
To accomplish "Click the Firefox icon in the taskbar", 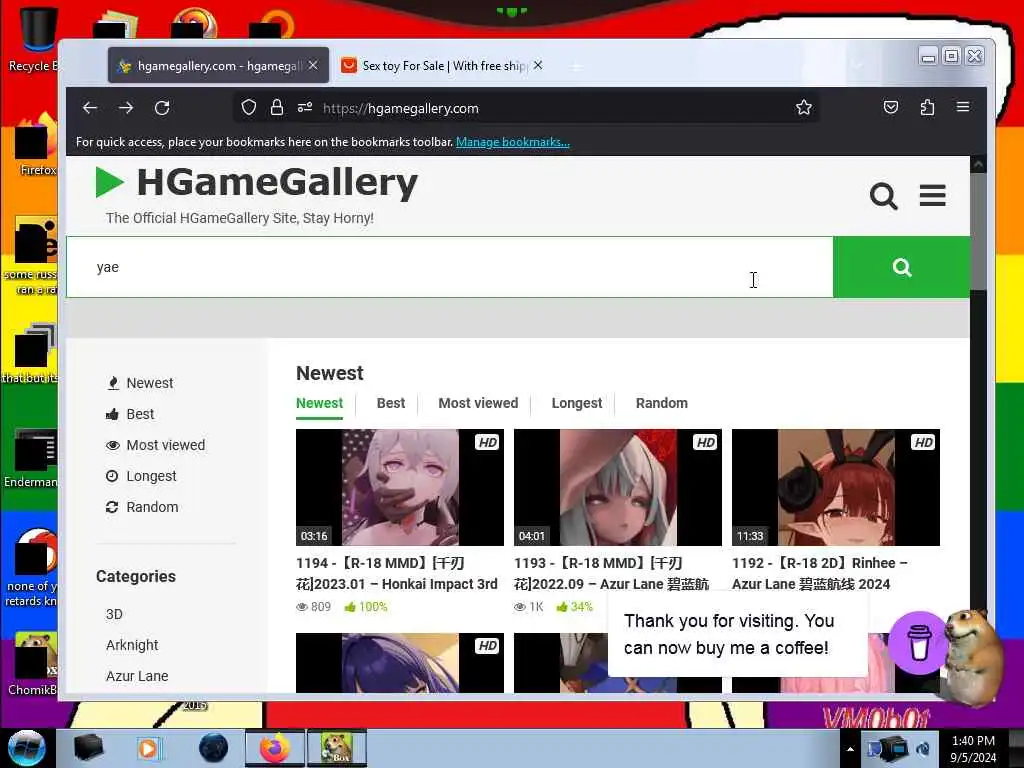I will (x=275, y=748).
